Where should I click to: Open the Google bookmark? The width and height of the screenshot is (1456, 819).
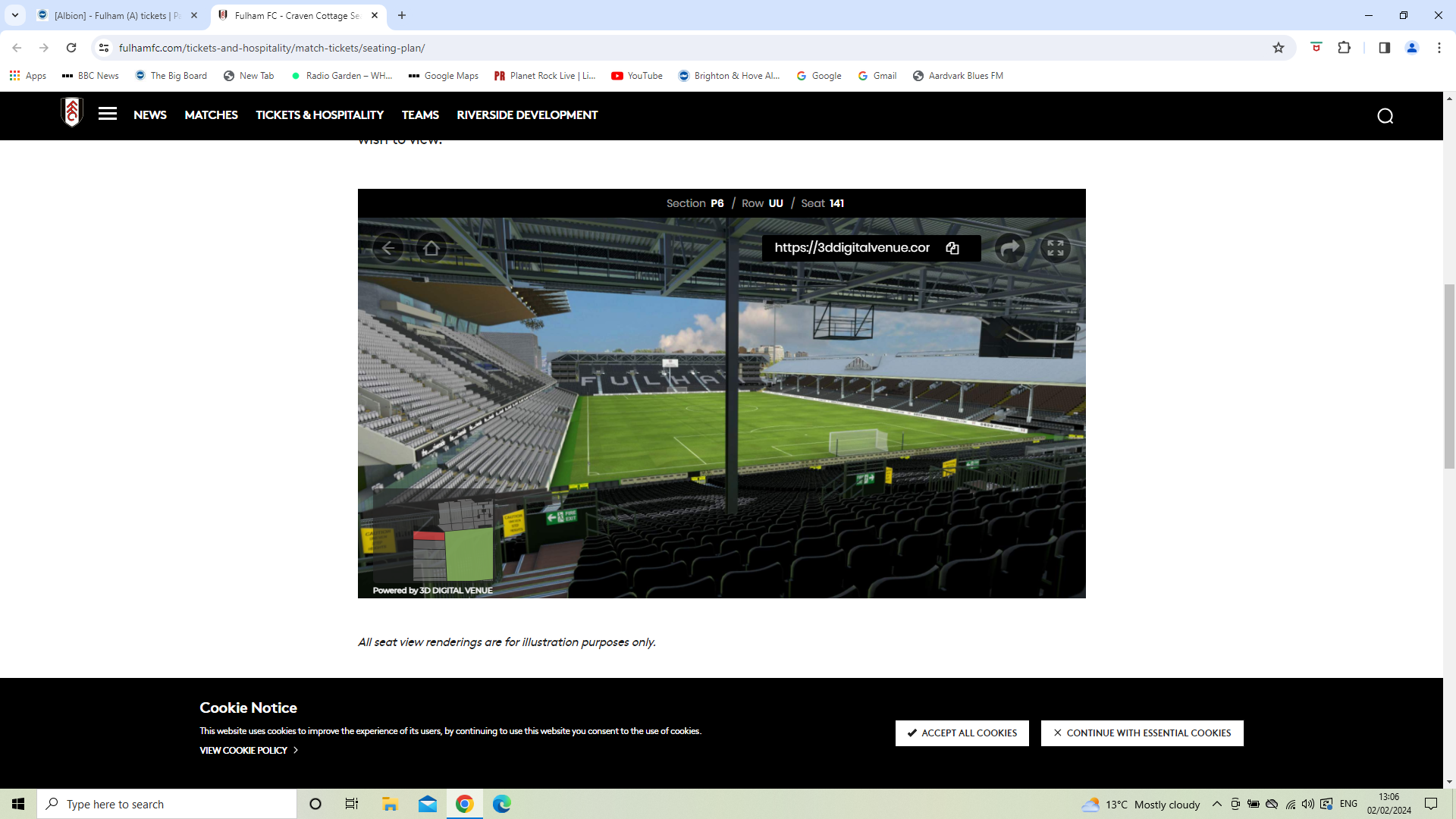point(819,76)
